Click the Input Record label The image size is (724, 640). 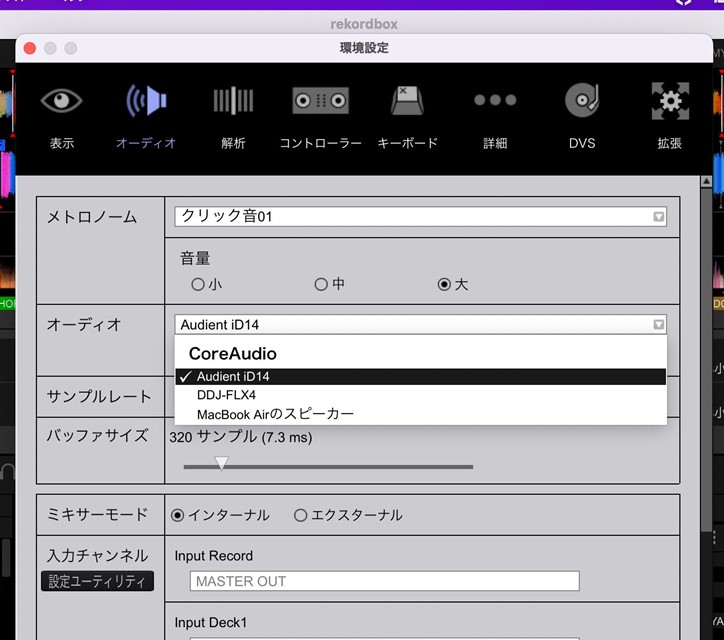click(x=214, y=556)
